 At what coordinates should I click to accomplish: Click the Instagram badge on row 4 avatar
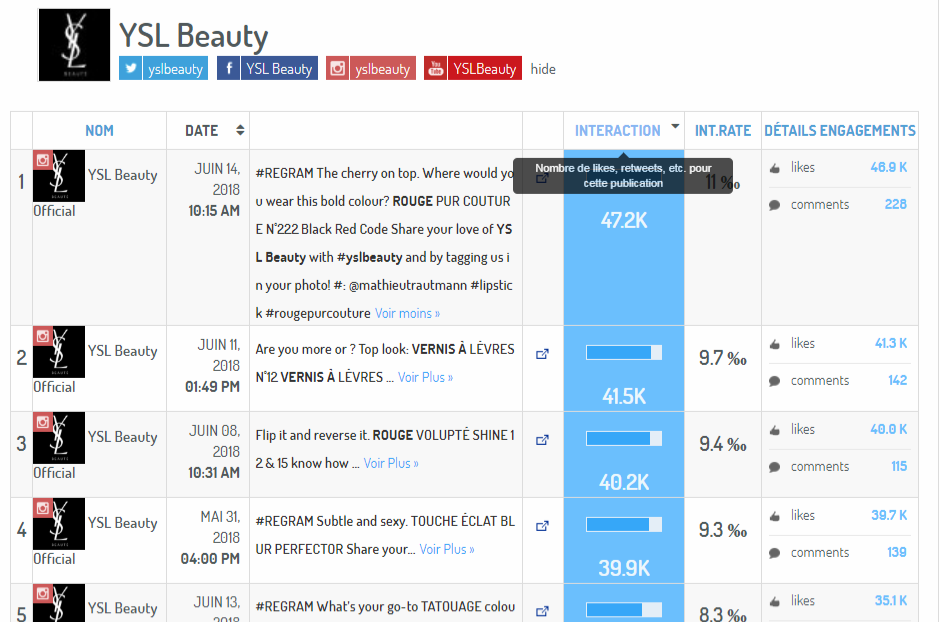coord(43,508)
